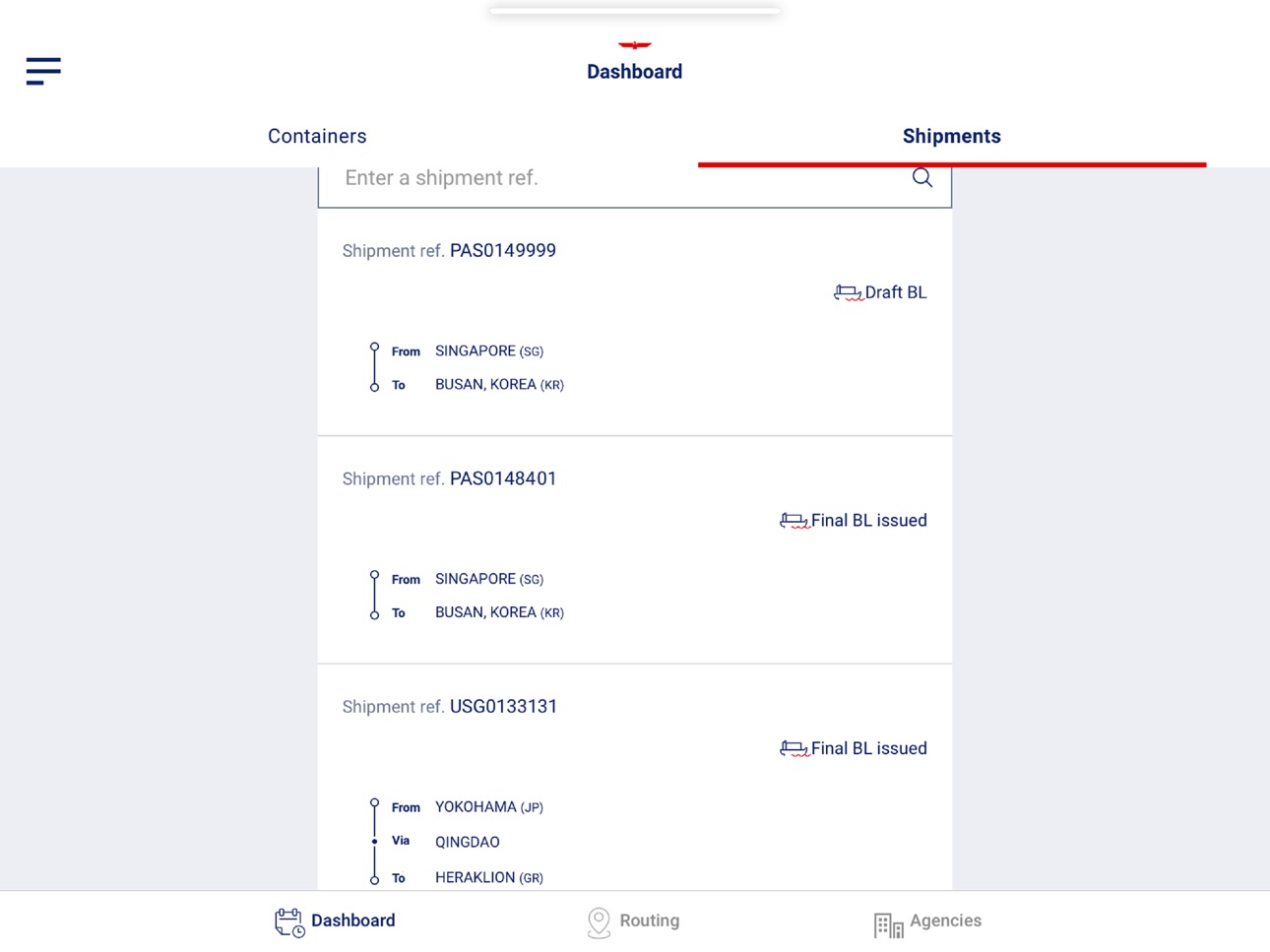Click the pull-down handle at top
The width and height of the screenshot is (1270, 952).
click(635, 11)
